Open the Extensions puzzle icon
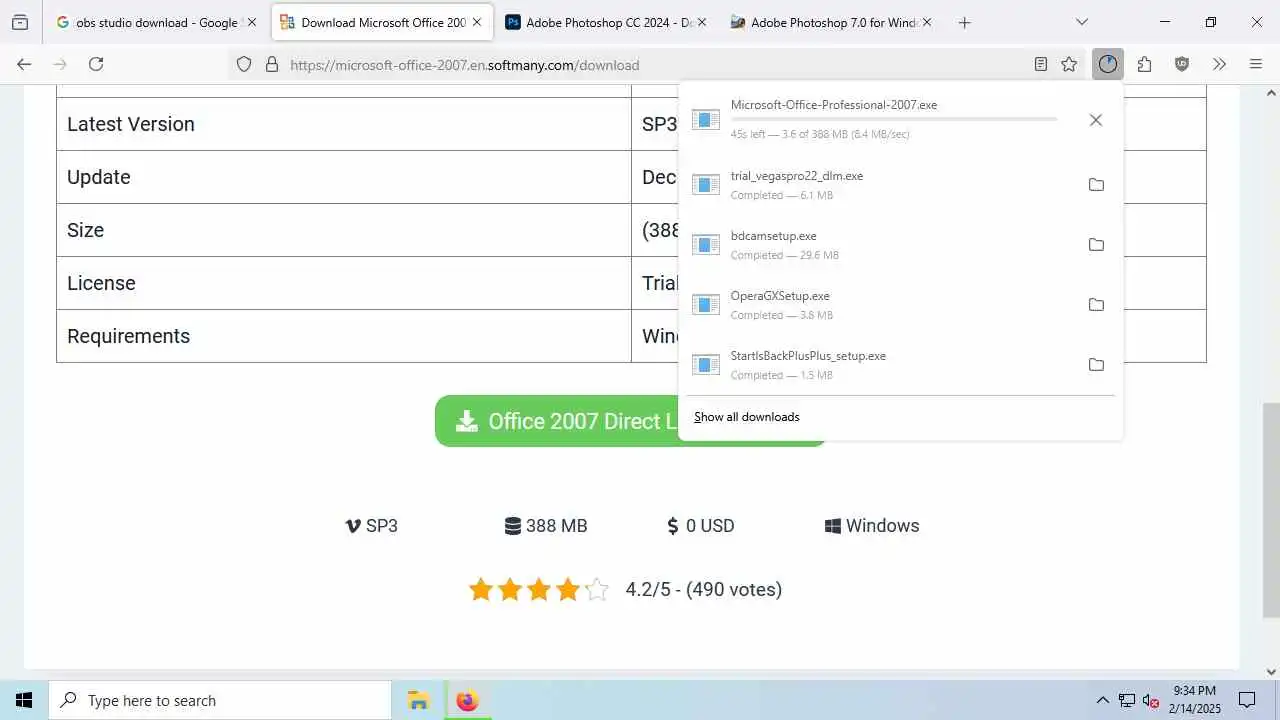Viewport: 1280px width, 720px height. (1144, 64)
